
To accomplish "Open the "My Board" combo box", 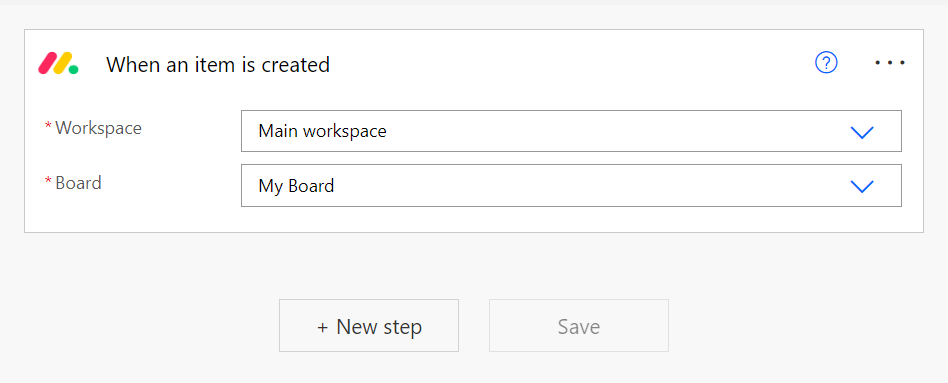I will 571,185.
